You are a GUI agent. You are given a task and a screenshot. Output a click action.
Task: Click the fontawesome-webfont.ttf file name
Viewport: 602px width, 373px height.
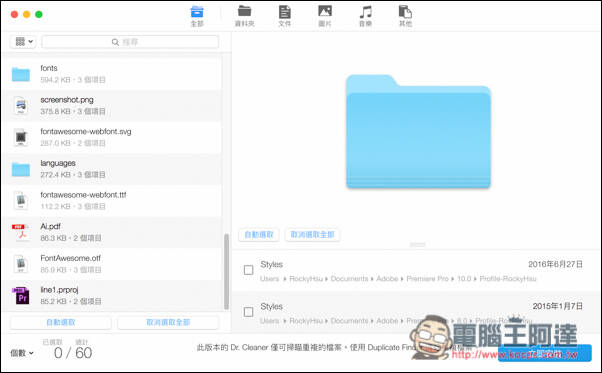coord(83,195)
